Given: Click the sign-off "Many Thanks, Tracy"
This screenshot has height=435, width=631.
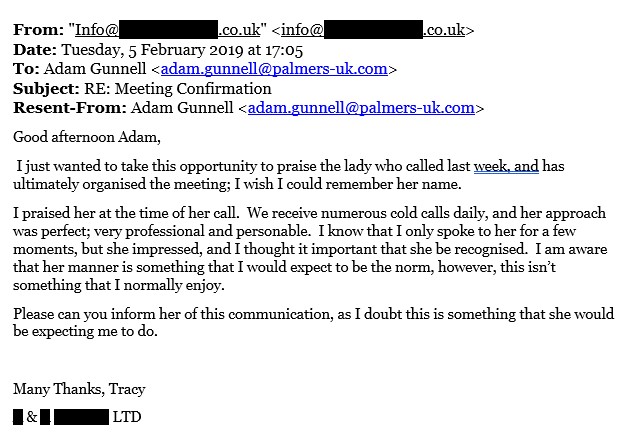Looking at the screenshot, I should 79,389.
